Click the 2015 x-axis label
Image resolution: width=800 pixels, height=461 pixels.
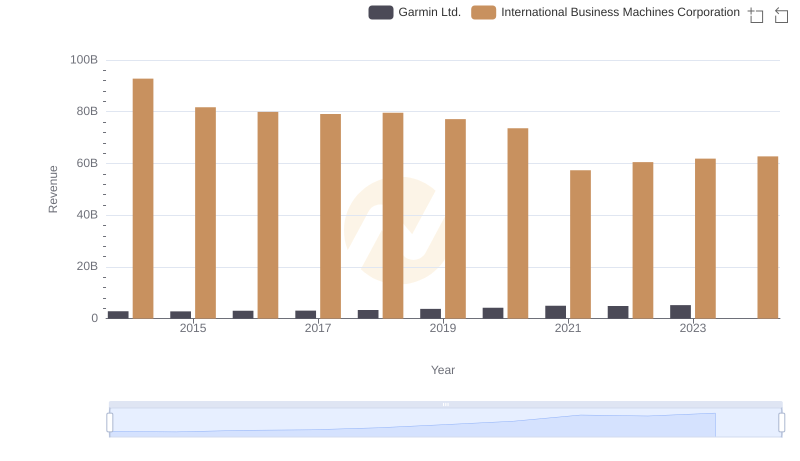click(x=193, y=328)
